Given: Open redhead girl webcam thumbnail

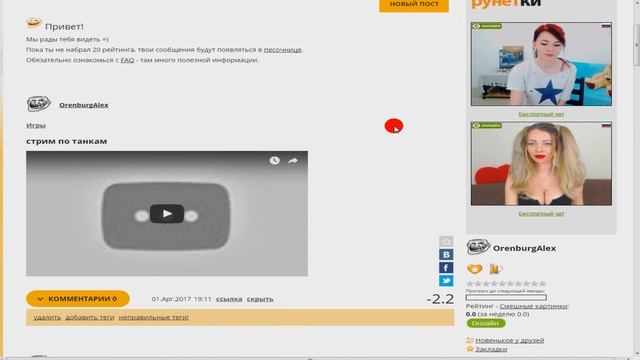Looking at the screenshot, I should coord(541,64).
